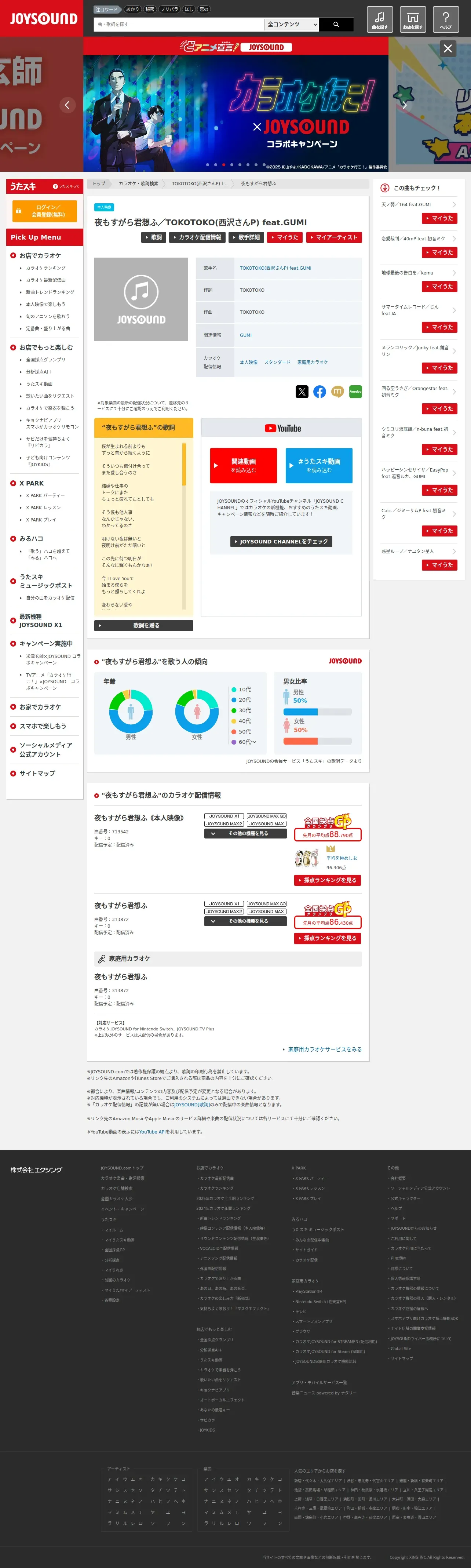Viewport: 471px width, 1568px height.
Task: Click the cat characters ranking avatar
Action: click(307, 858)
